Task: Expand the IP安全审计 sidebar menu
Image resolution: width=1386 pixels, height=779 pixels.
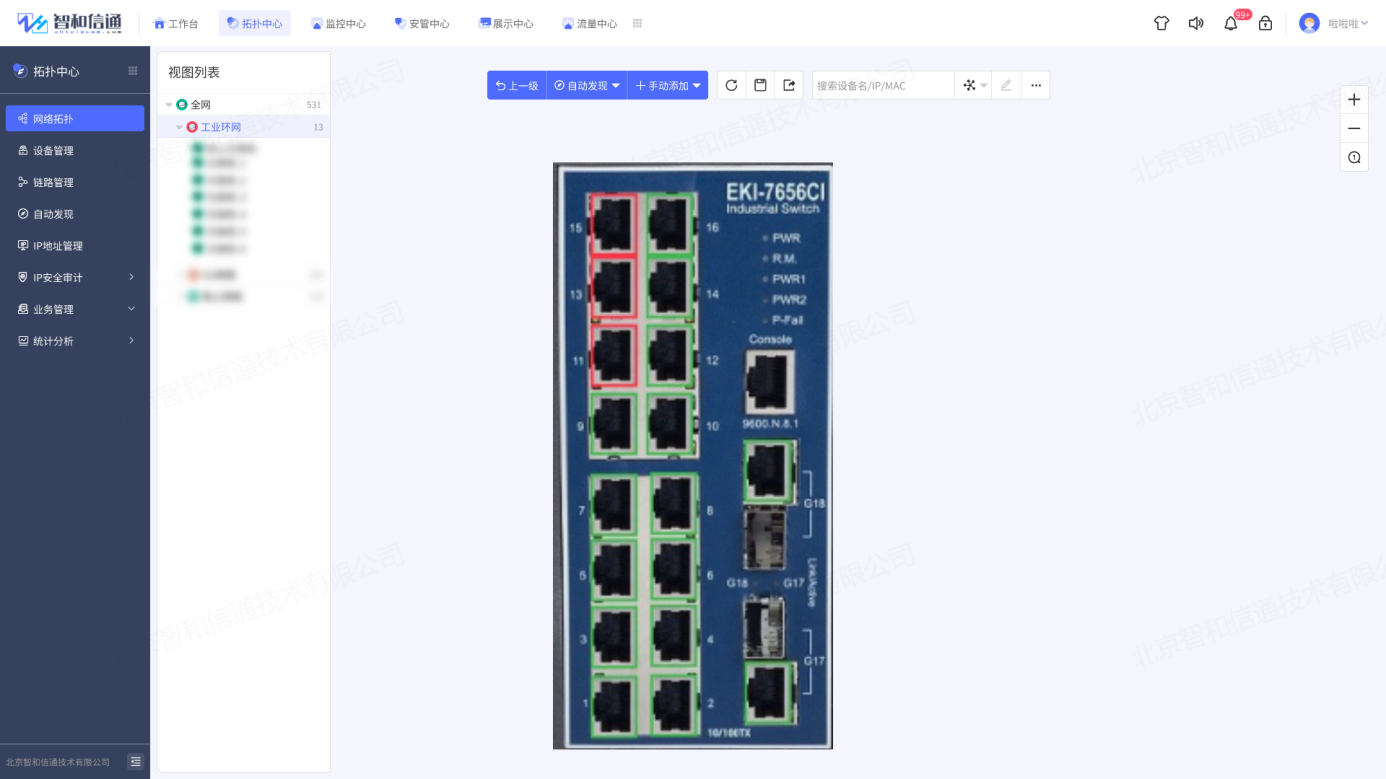Action: [x=75, y=277]
